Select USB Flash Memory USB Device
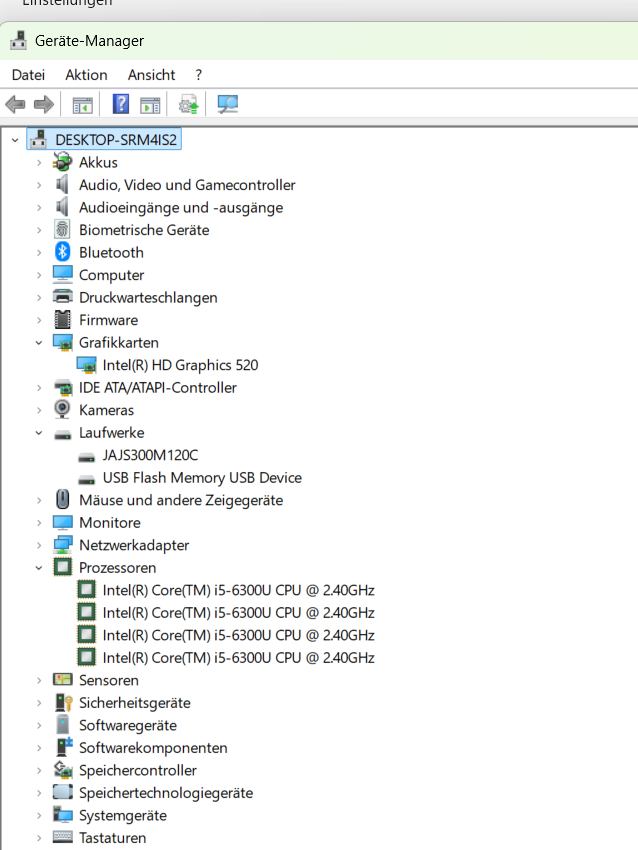The height and width of the screenshot is (850, 638). coord(202,478)
